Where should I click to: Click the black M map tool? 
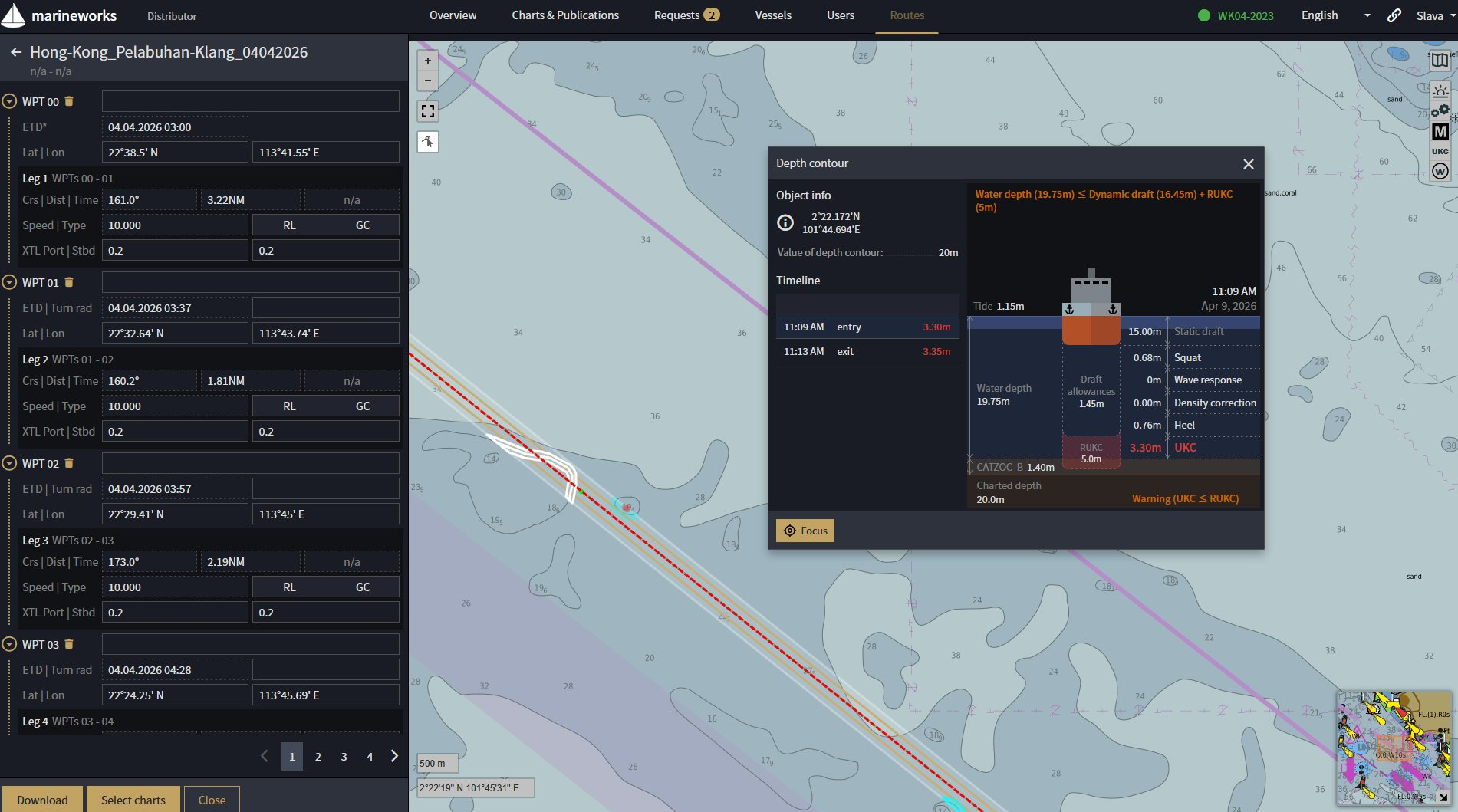(1440, 132)
